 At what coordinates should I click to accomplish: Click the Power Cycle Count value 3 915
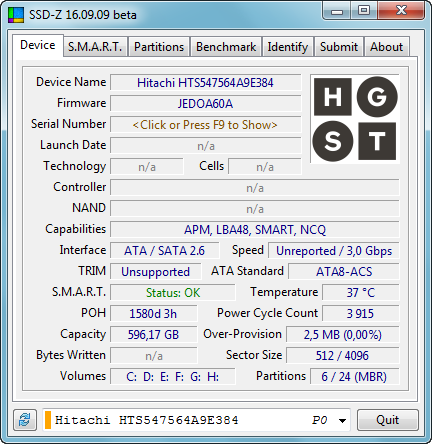pos(361,314)
